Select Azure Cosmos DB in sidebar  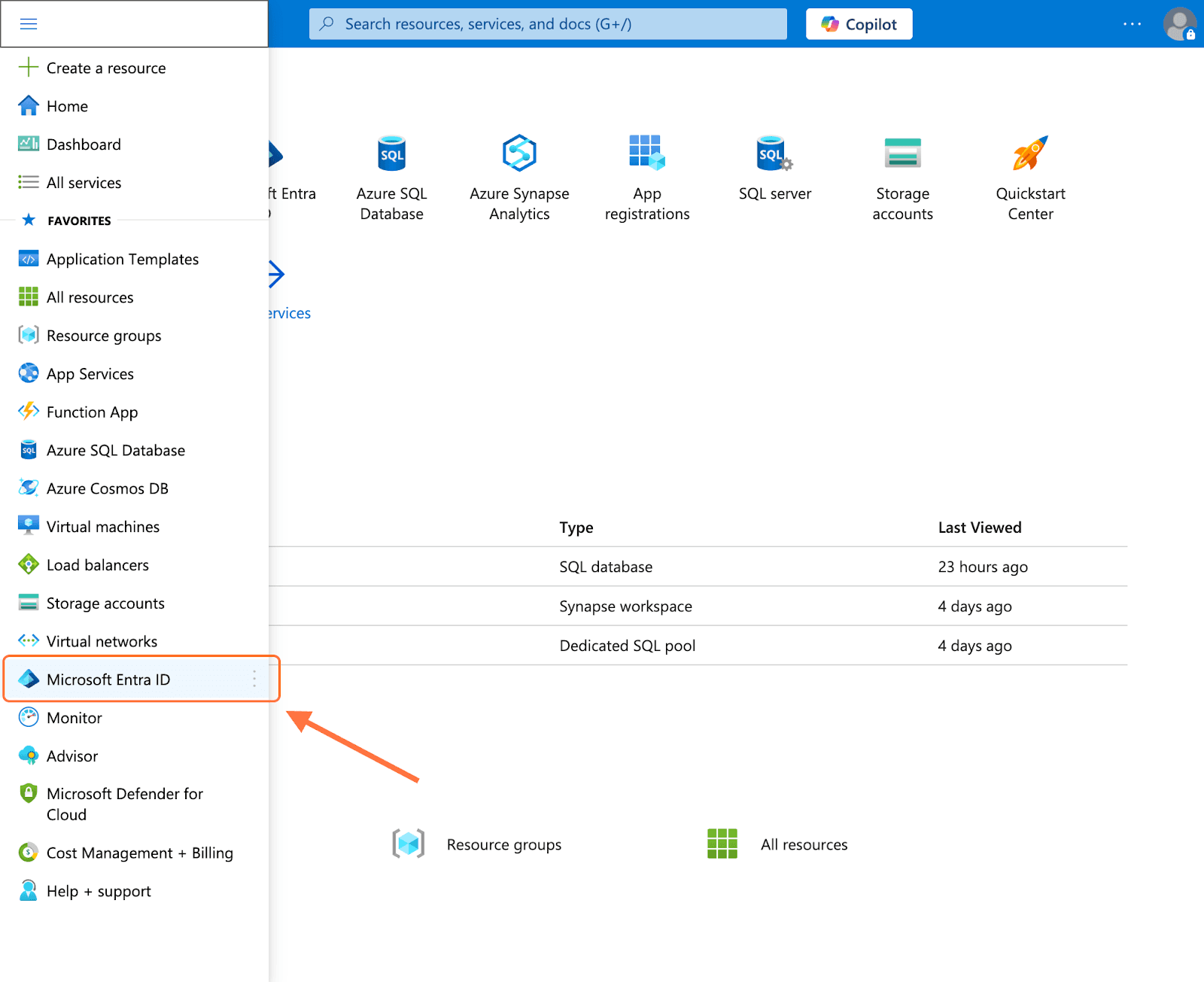click(x=107, y=488)
